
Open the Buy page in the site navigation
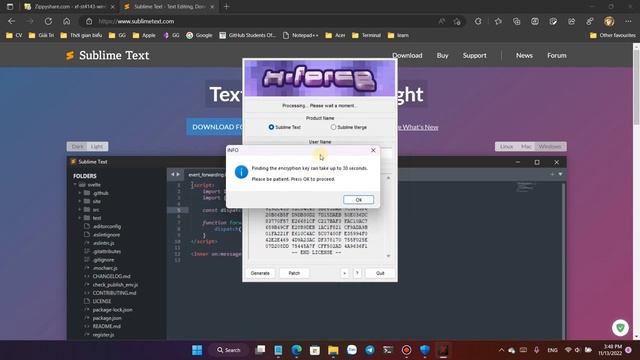[442, 56]
